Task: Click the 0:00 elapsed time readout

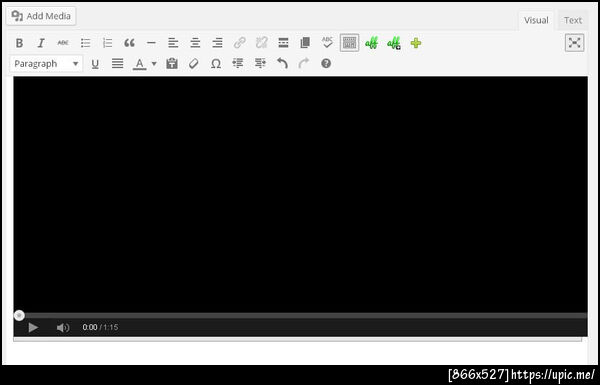Action: point(90,328)
